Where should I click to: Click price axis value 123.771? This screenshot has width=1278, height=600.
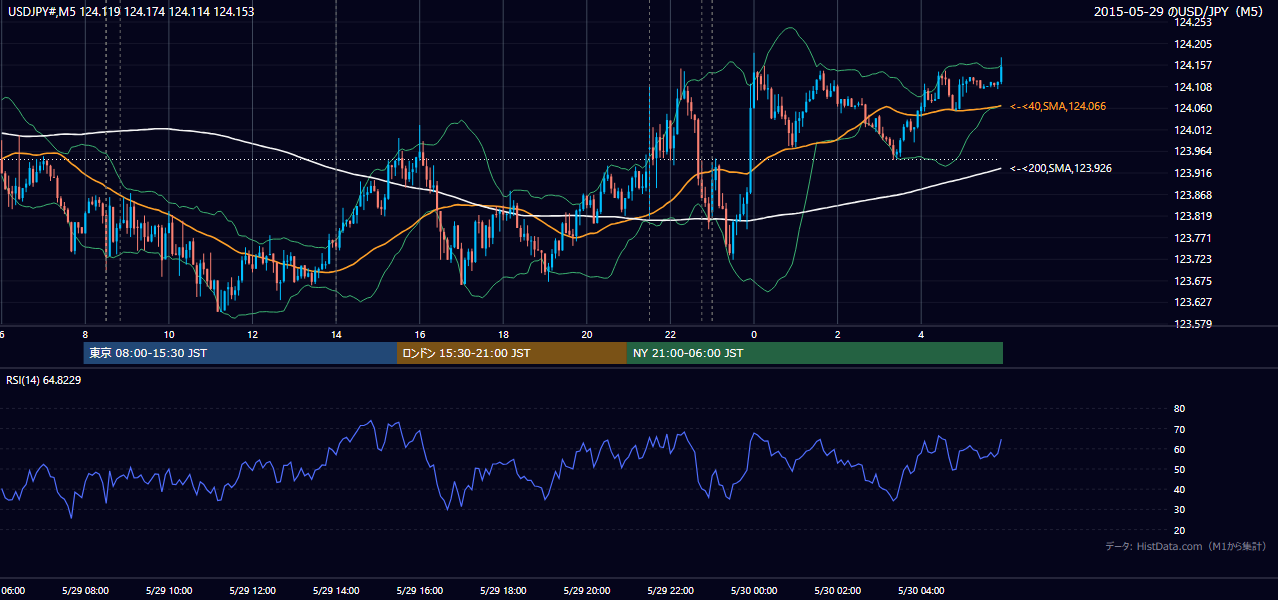(1192, 238)
